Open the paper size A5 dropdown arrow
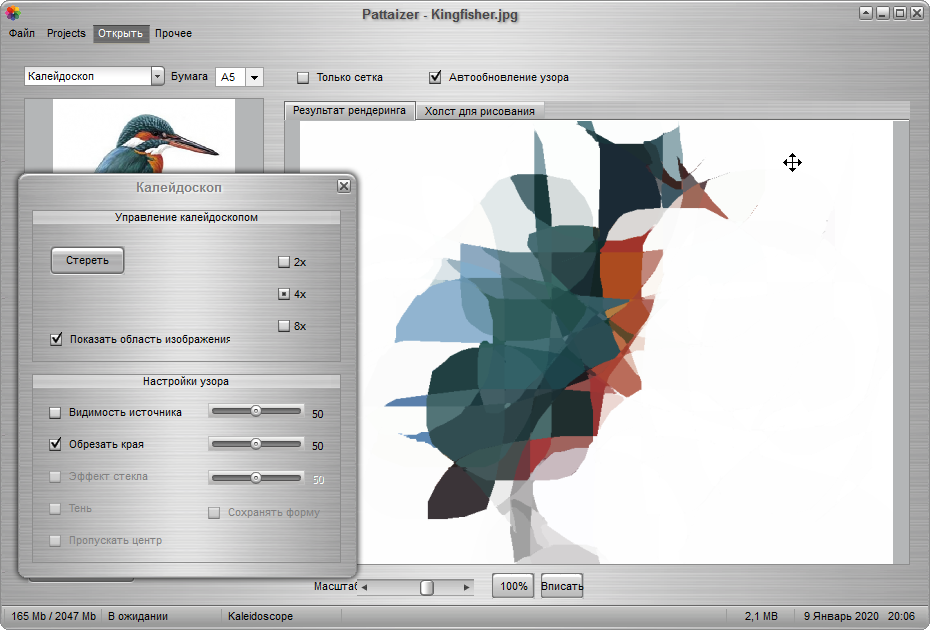930x630 pixels. [x=254, y=77]
